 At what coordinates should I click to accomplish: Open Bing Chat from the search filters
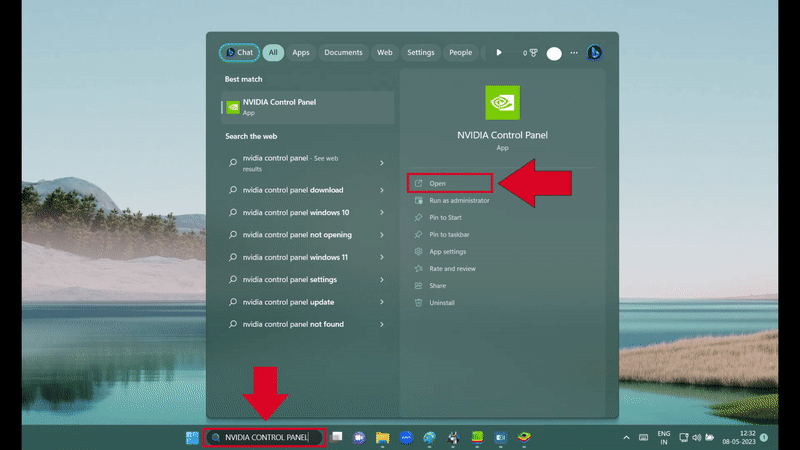tap(239, 53)
